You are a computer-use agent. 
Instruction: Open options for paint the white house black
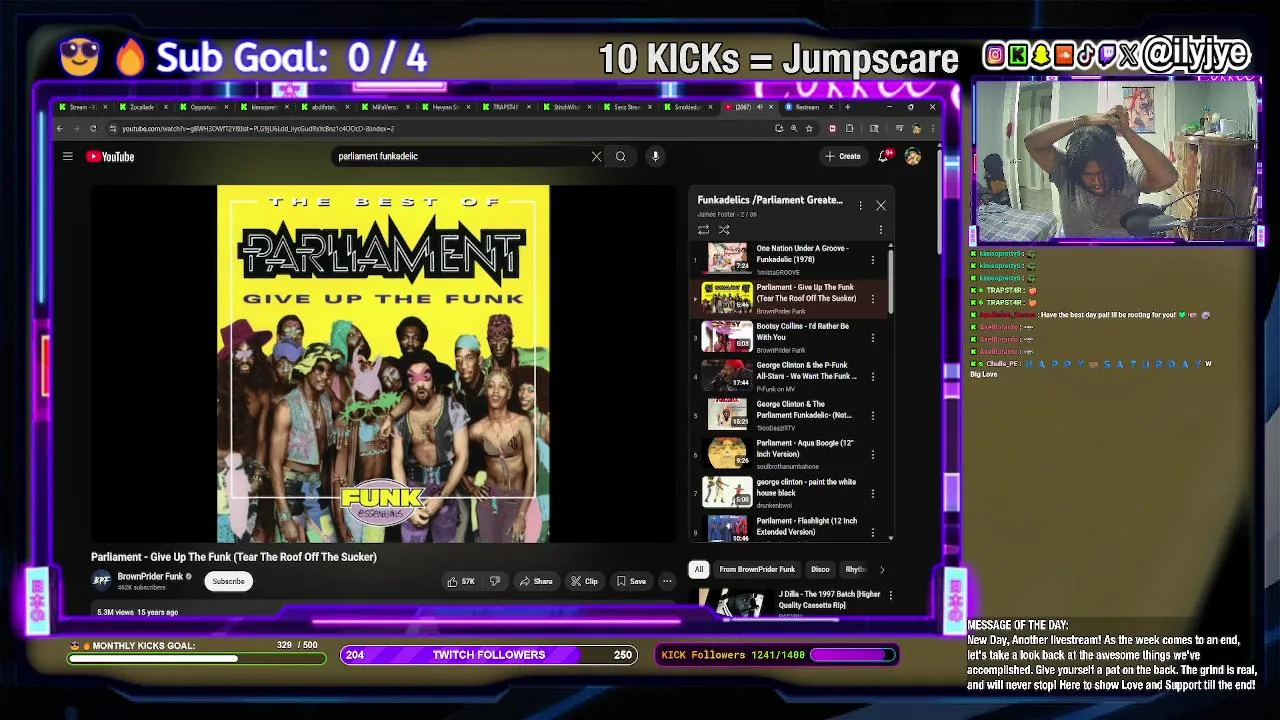click(x=872, y=493)
